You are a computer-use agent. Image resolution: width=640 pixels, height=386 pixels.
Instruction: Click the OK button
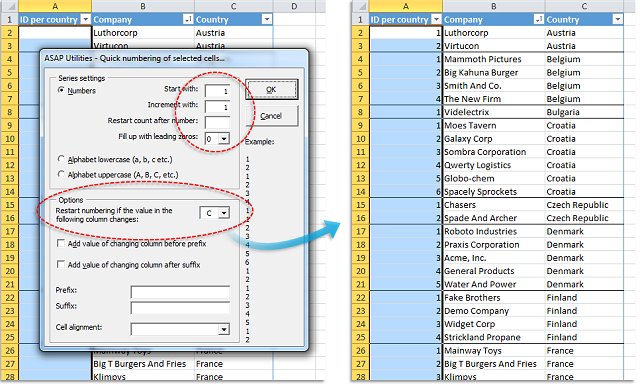[271, 89]
